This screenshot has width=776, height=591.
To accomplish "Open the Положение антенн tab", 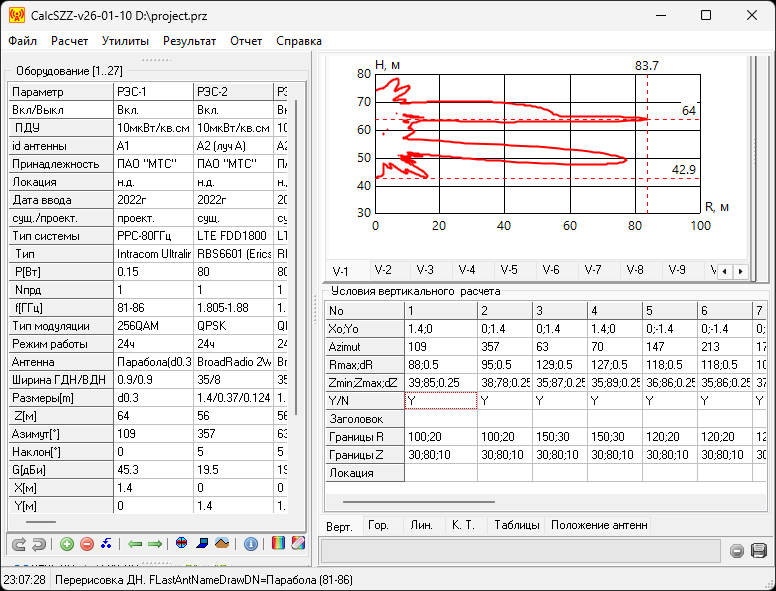I will (x=599, y=525).
